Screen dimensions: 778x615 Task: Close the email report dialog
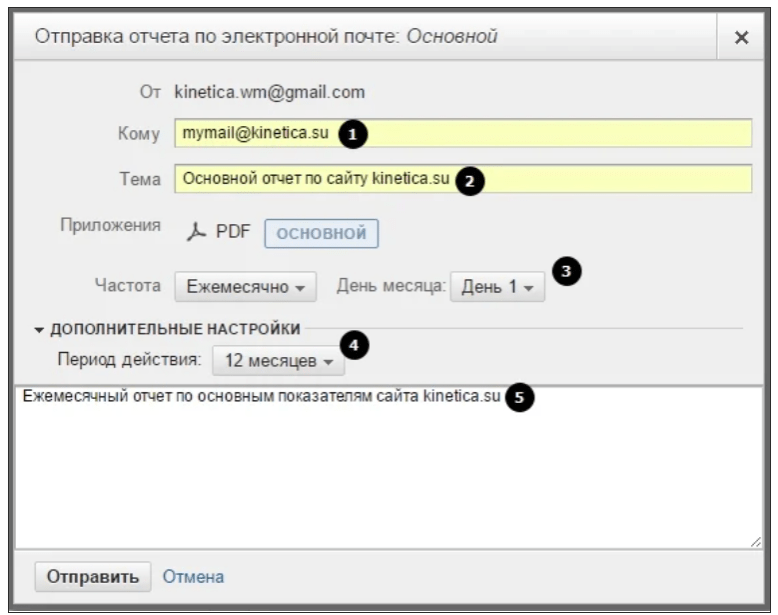(x=741, y=37)
